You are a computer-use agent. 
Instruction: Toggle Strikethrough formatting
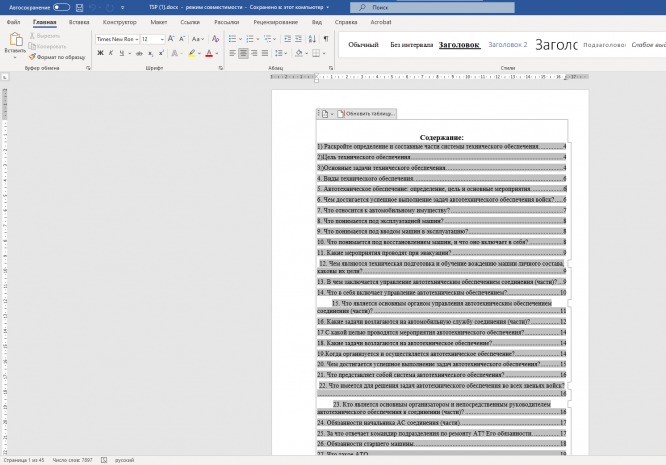point(139,54)
